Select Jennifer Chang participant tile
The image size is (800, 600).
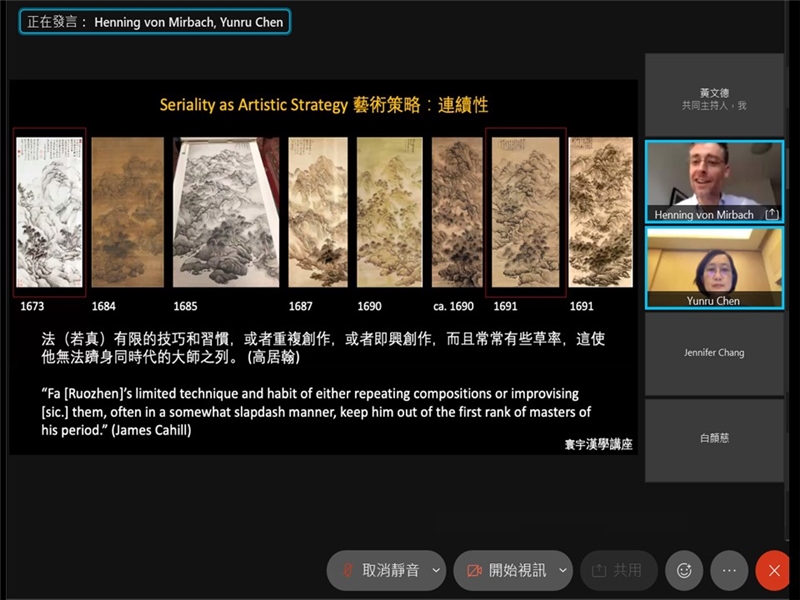[x=714, y=354]
